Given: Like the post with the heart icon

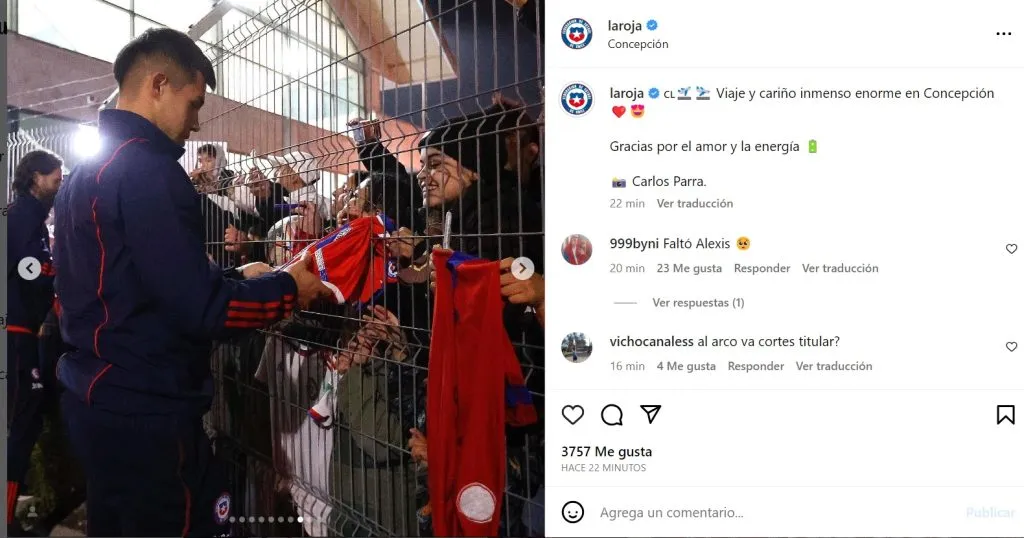Looking at the screenshot, I should 573,415.
